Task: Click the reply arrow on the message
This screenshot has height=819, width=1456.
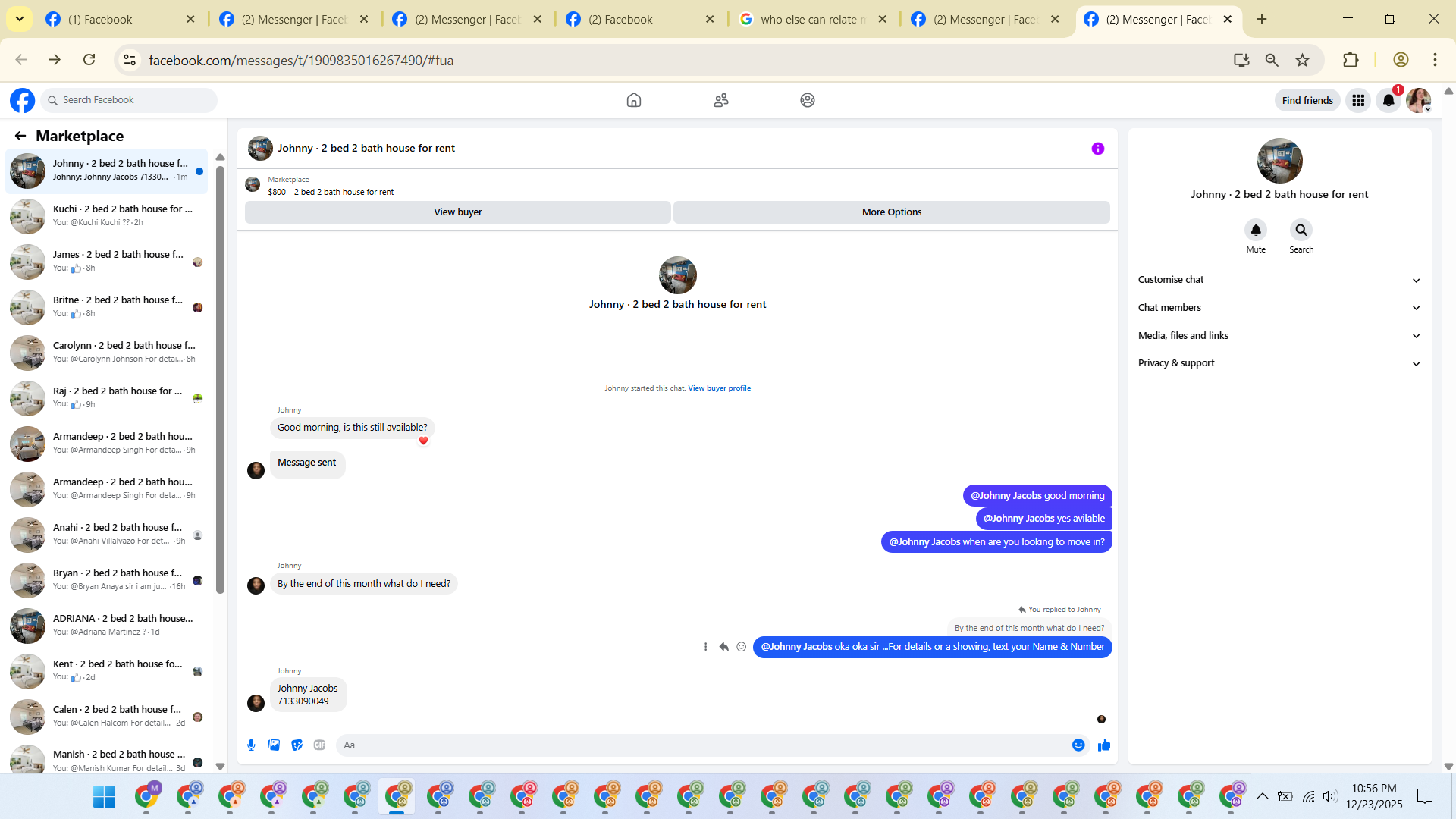Action: click(723, 647)
